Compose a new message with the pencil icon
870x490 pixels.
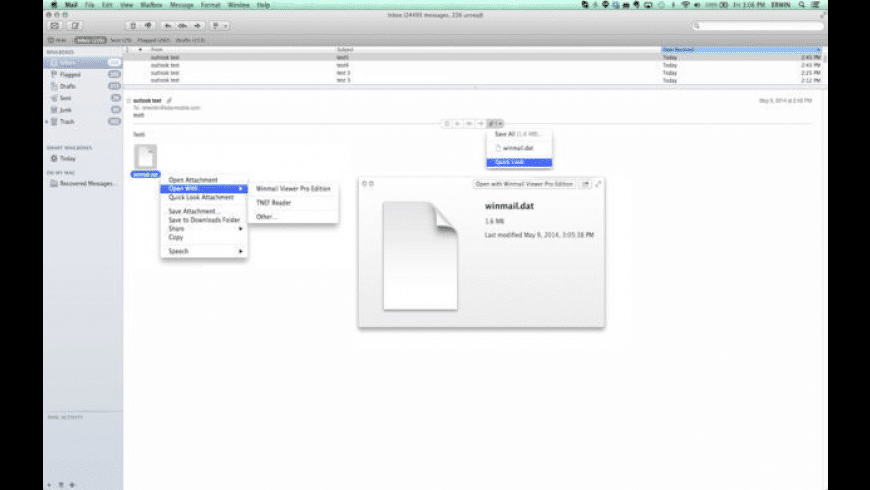click(x=75, y=26)
